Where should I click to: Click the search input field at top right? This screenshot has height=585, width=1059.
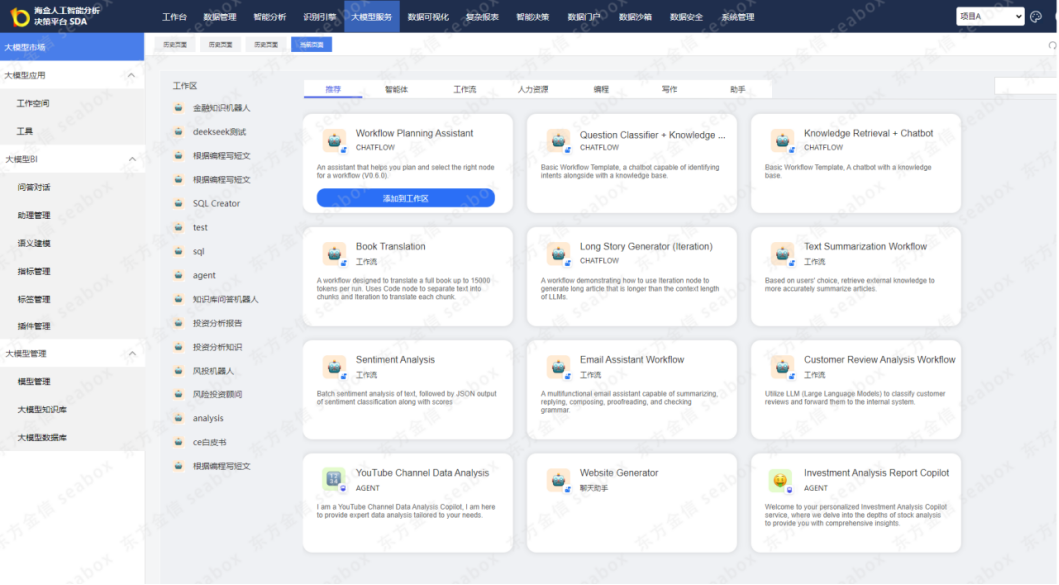pos(1026,86)
